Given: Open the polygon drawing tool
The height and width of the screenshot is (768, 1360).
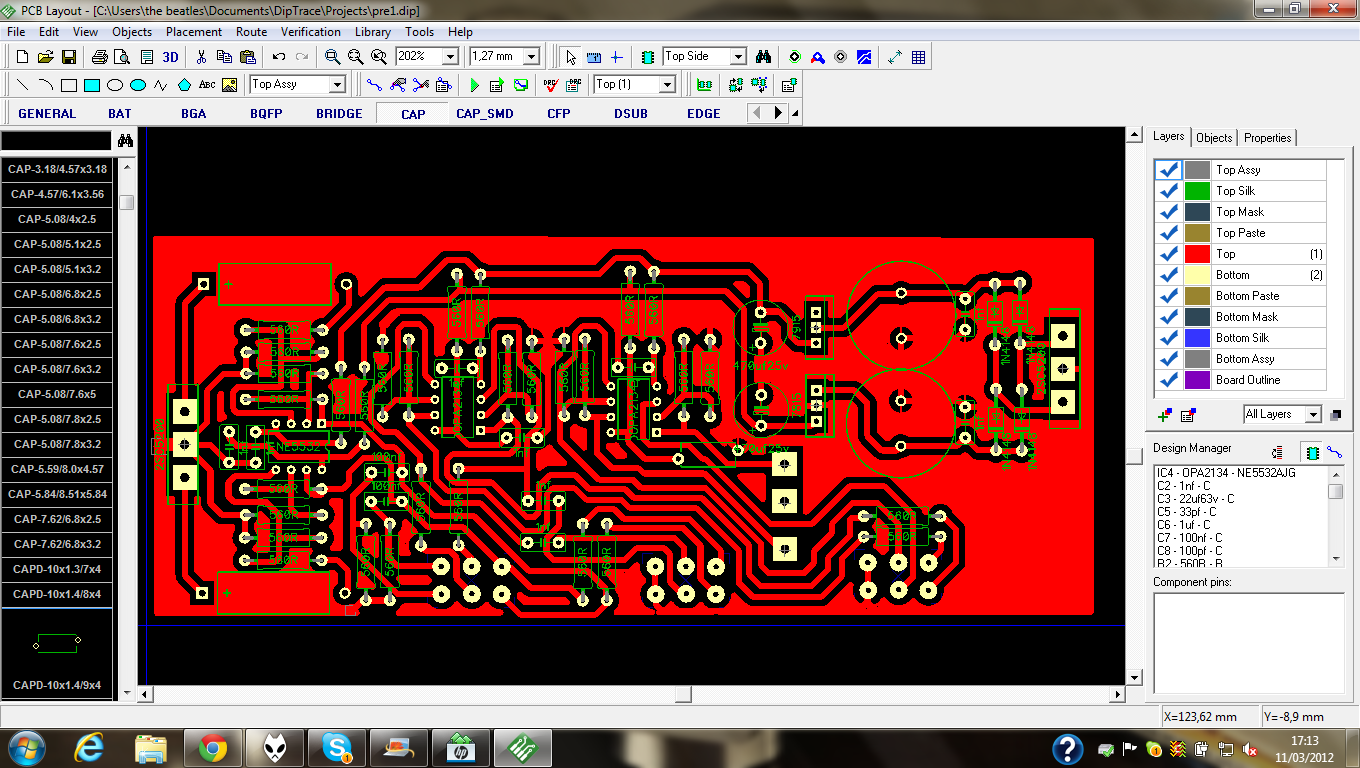Looking at the screenshot, I should click(184, 85).
